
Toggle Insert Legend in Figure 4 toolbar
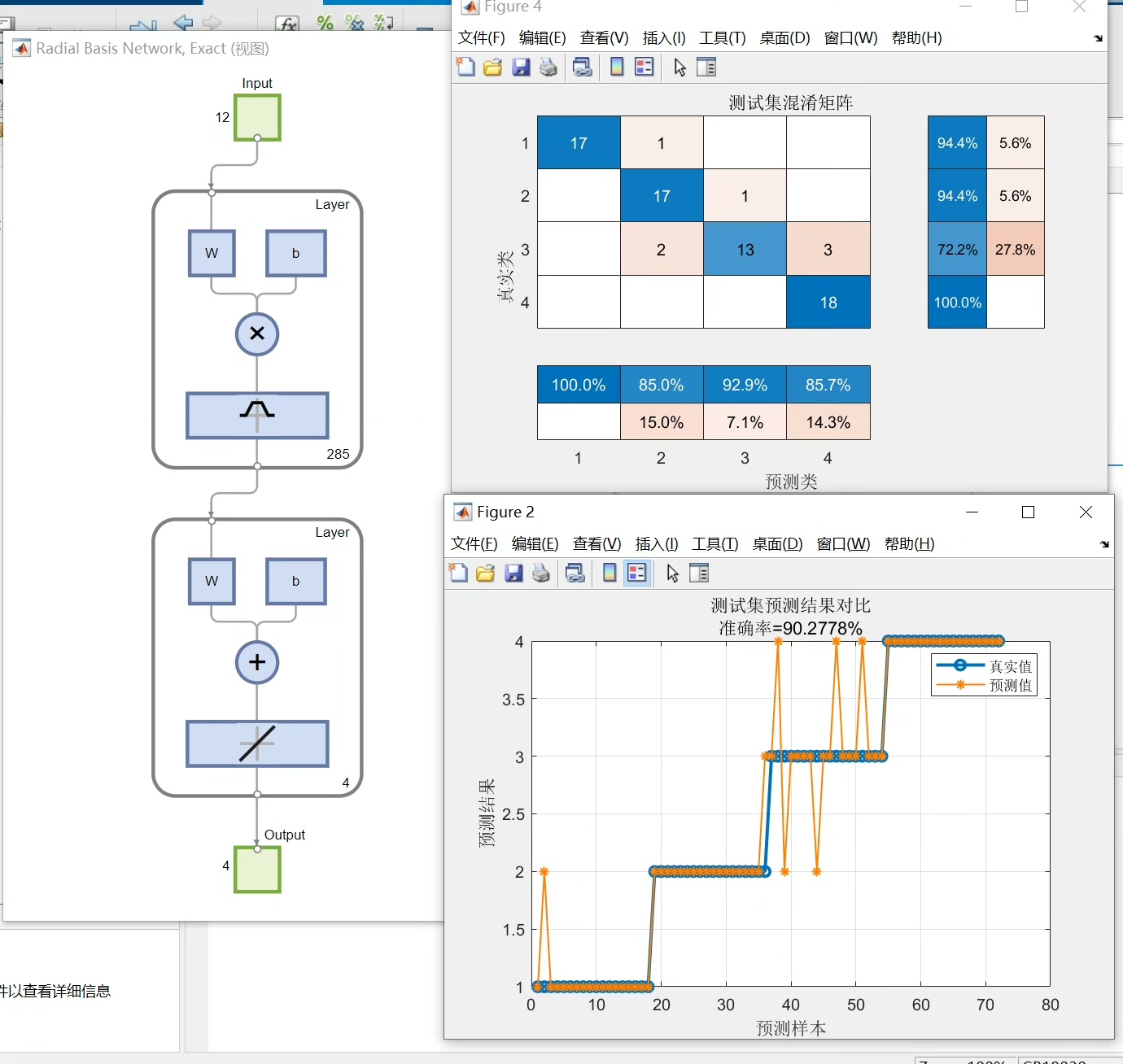click(644, 68)
